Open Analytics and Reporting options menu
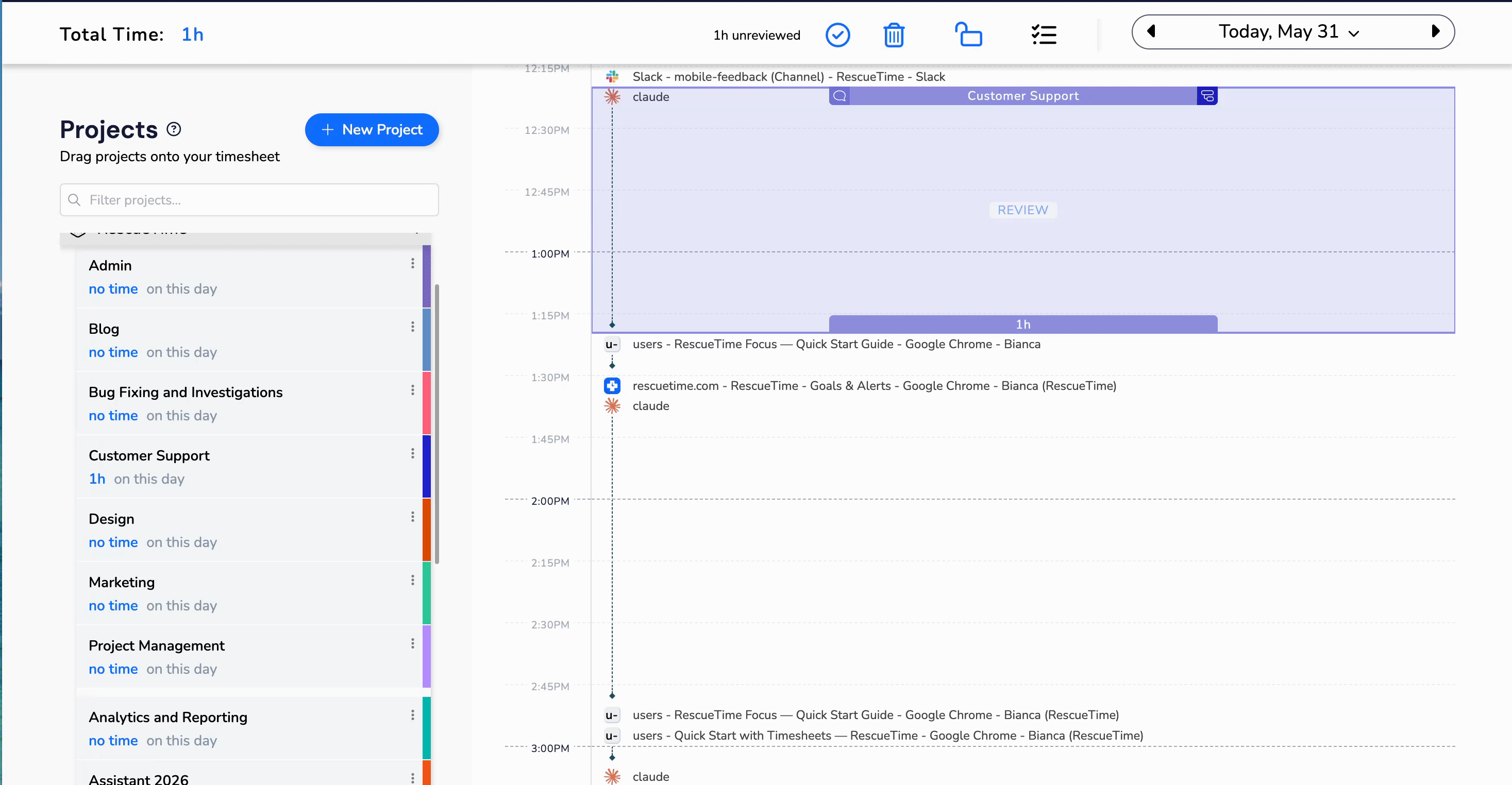The height and width of the screenshot is (785, 1512). 413,715
